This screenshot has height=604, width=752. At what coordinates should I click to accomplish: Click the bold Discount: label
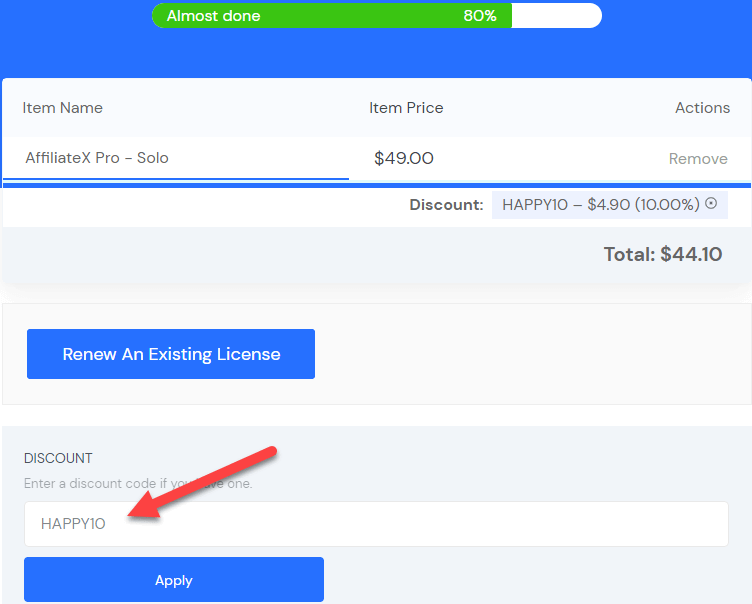pyautogui.click(x=446, y=205)
